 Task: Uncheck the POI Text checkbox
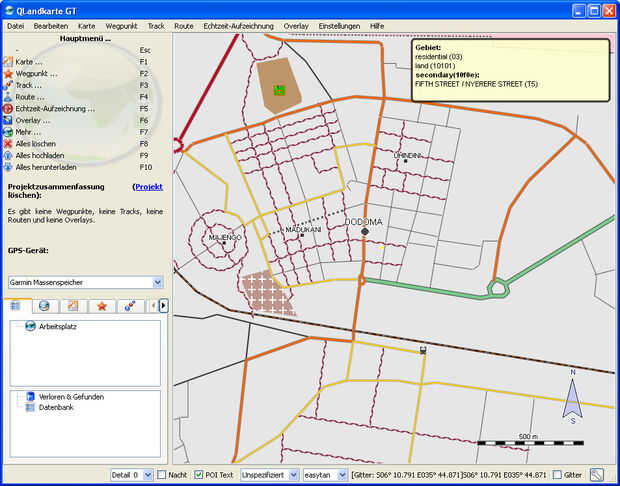[198, 475]
